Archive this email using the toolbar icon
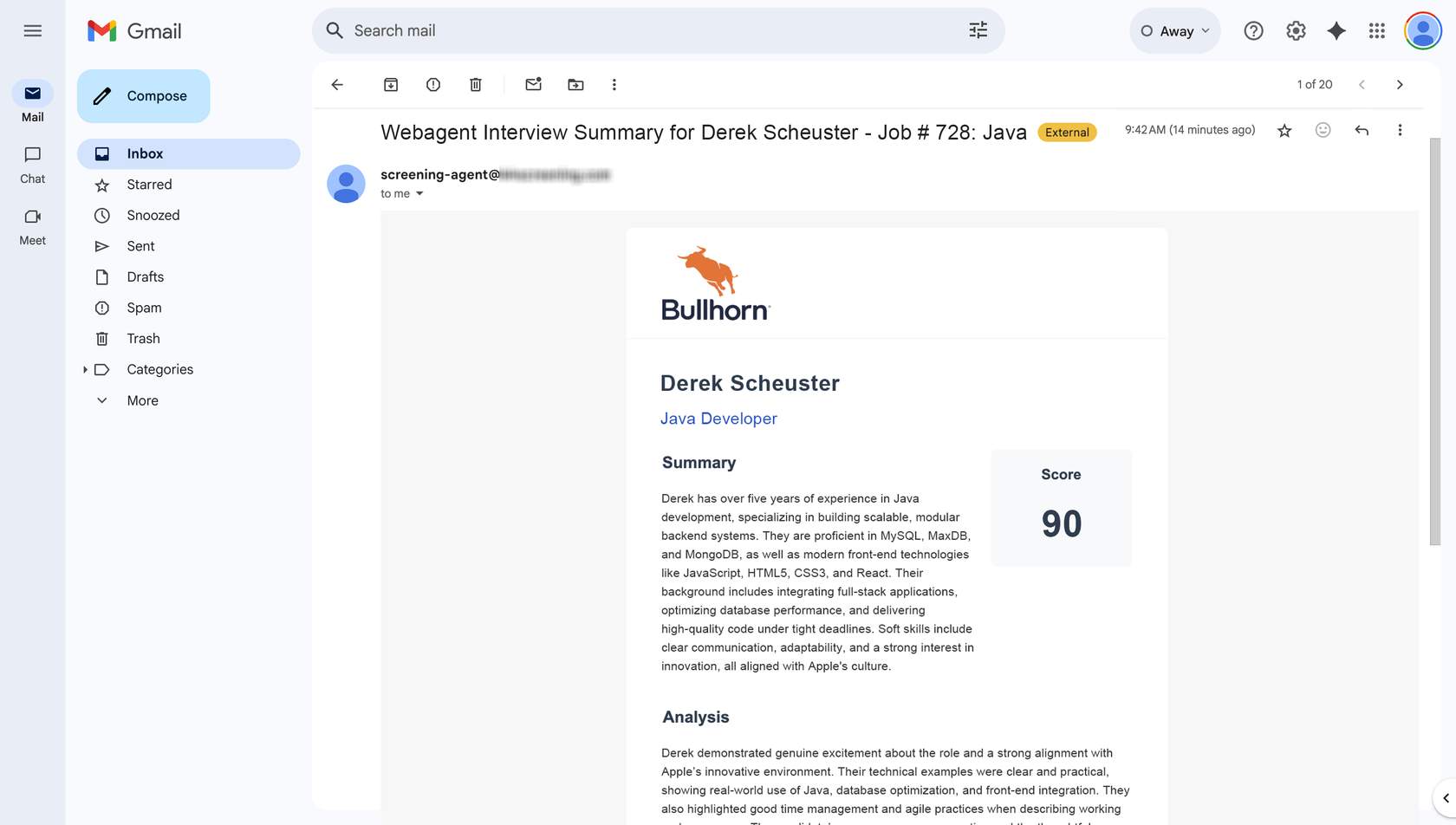The width and height of the screenshot is (1456, 825). pyautogui.click(x=391, y=85)
